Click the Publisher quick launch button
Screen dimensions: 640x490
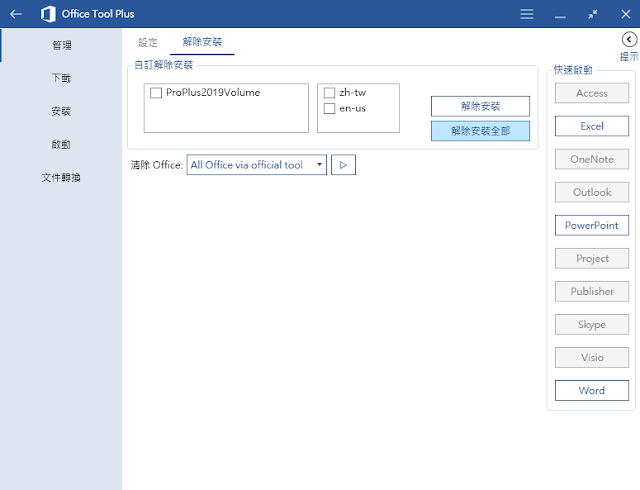coord(592,292)
